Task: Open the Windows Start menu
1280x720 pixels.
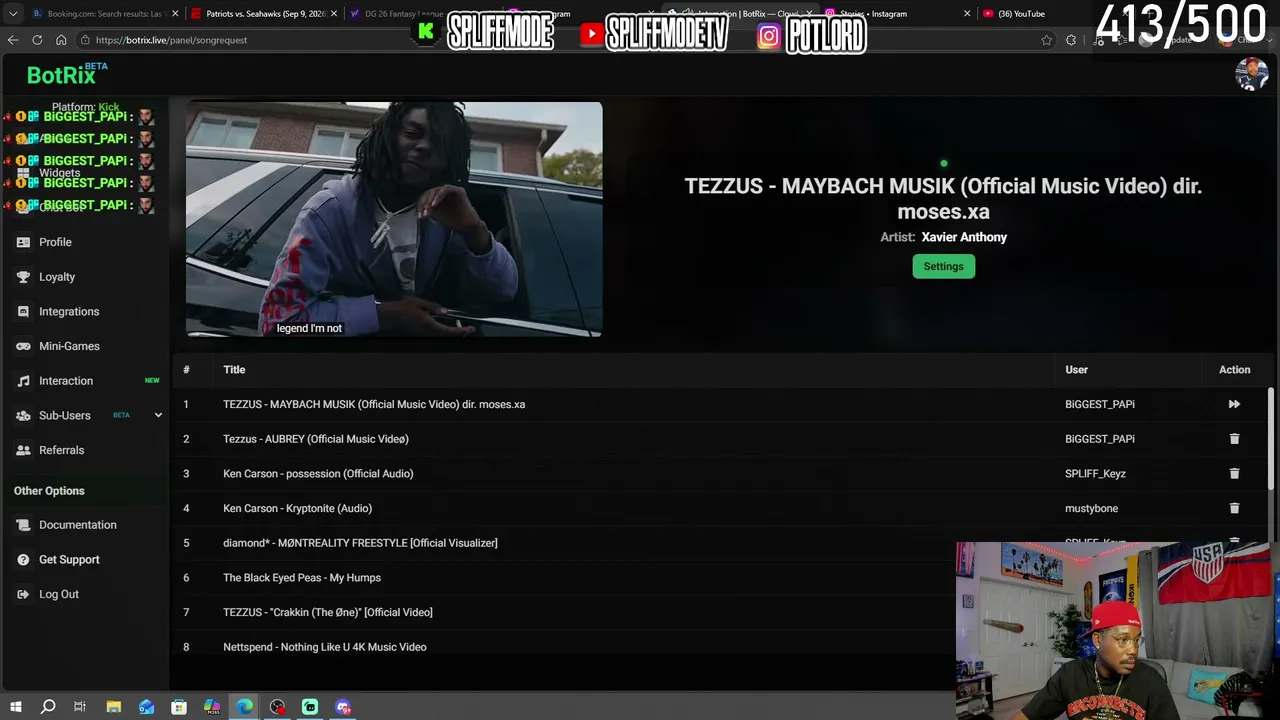Action: click(x=15, y=707)
